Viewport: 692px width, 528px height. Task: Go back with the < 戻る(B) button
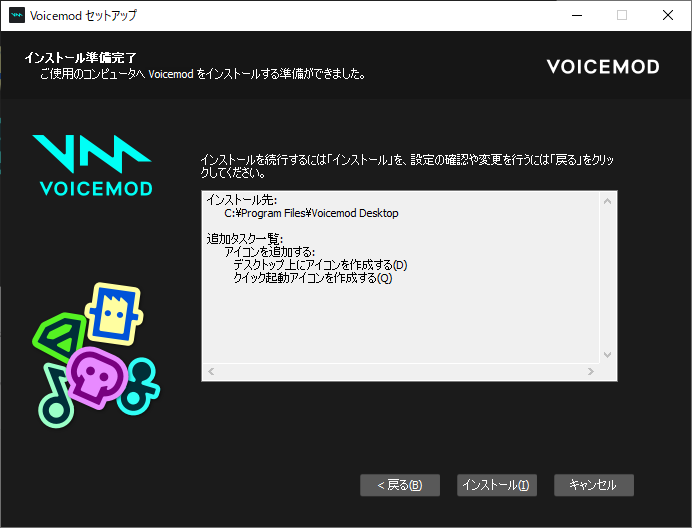(400, 485)
